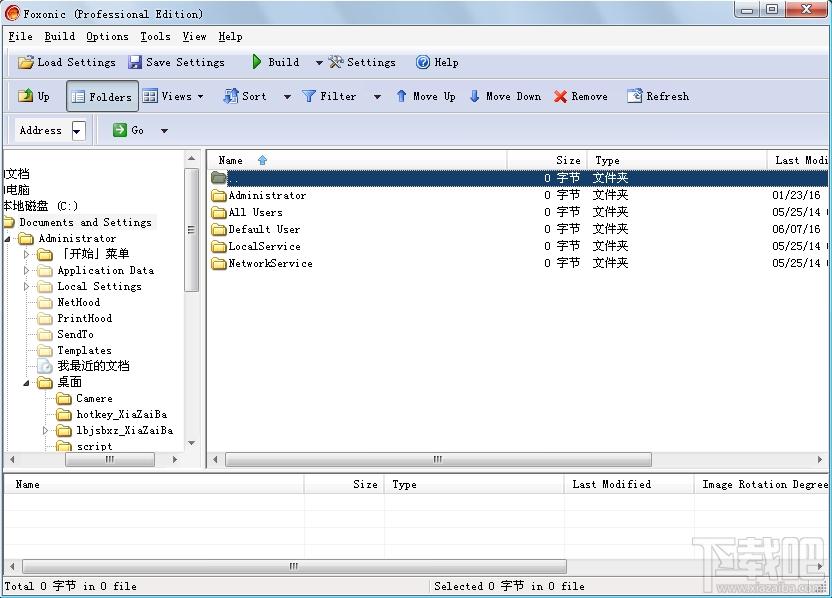The image size is (832, 598).
Task: Select Documents and Settings in tree
Action: (x=85, y=222)
